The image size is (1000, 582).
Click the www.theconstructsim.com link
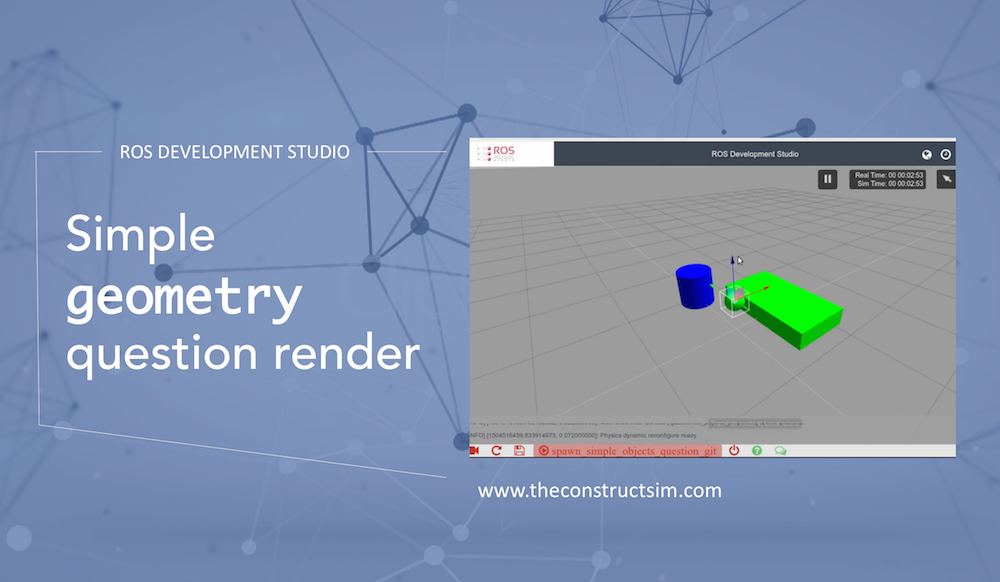(599, 490)
